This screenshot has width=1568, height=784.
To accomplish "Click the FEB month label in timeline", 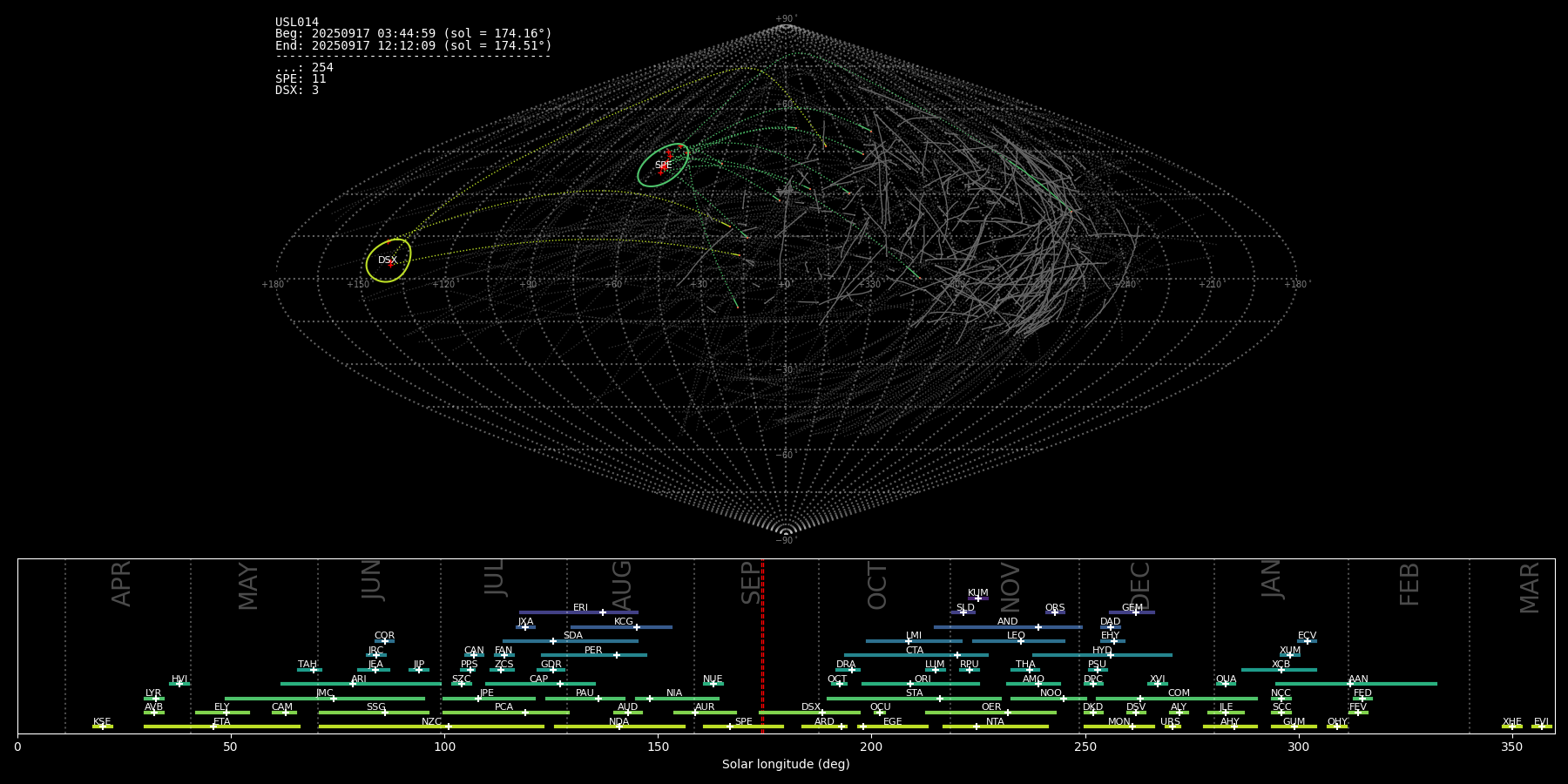I will point(1409,585).
